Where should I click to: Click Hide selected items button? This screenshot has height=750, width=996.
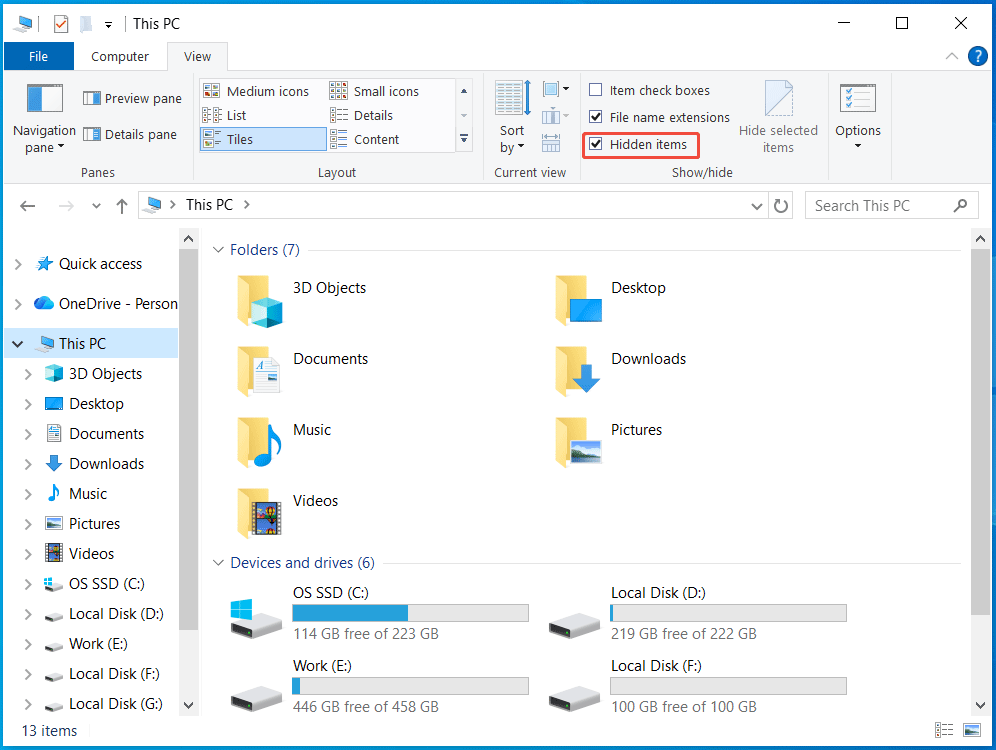(778, 117)
